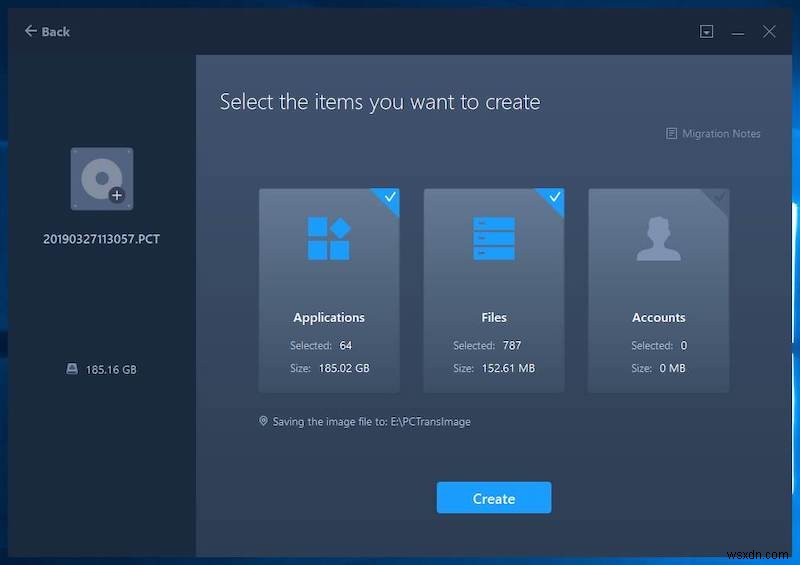Uncheck the Files card checkmark
This screenshot has width=800, height=565.
point(554,198)
